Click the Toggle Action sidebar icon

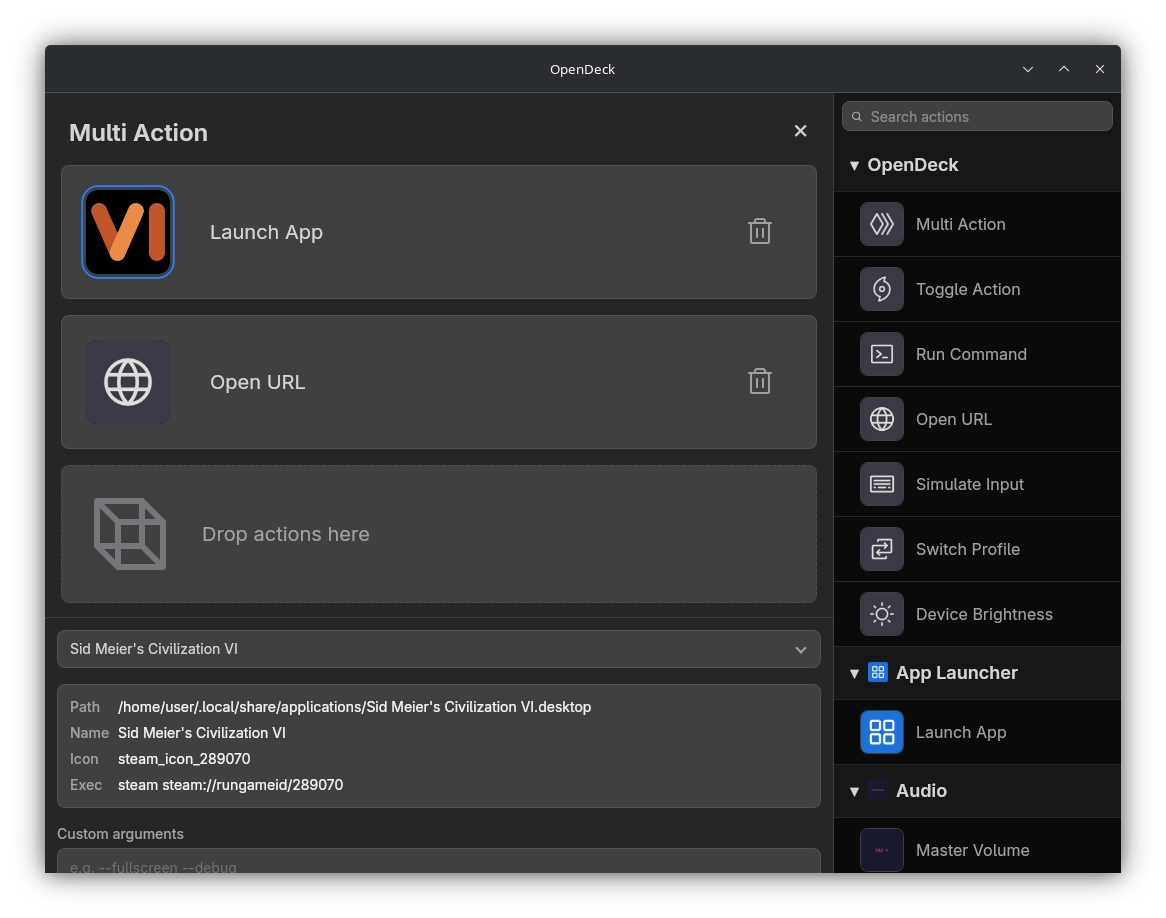pos(882,289)
